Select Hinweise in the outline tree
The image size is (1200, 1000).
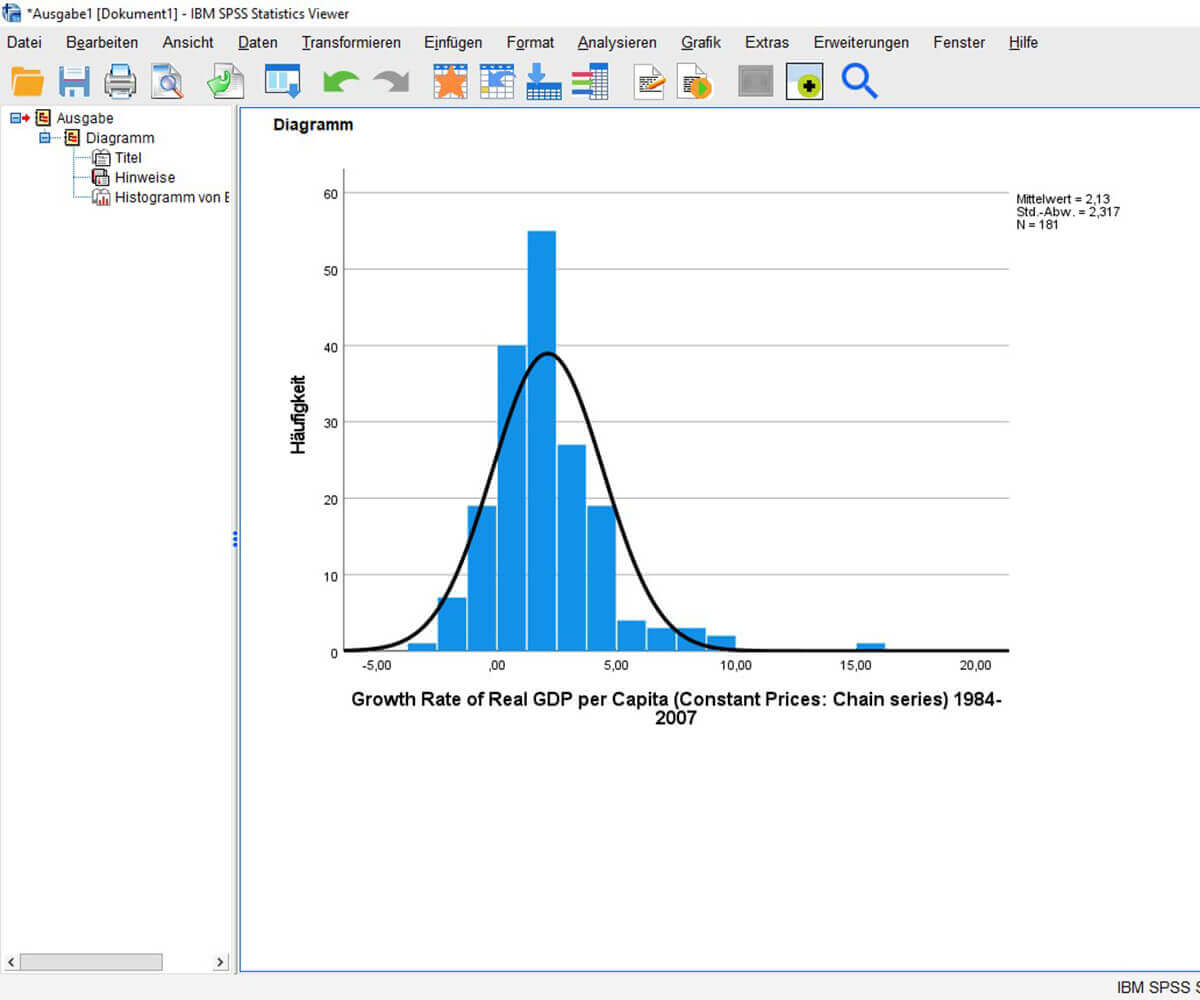click(144, 177)
